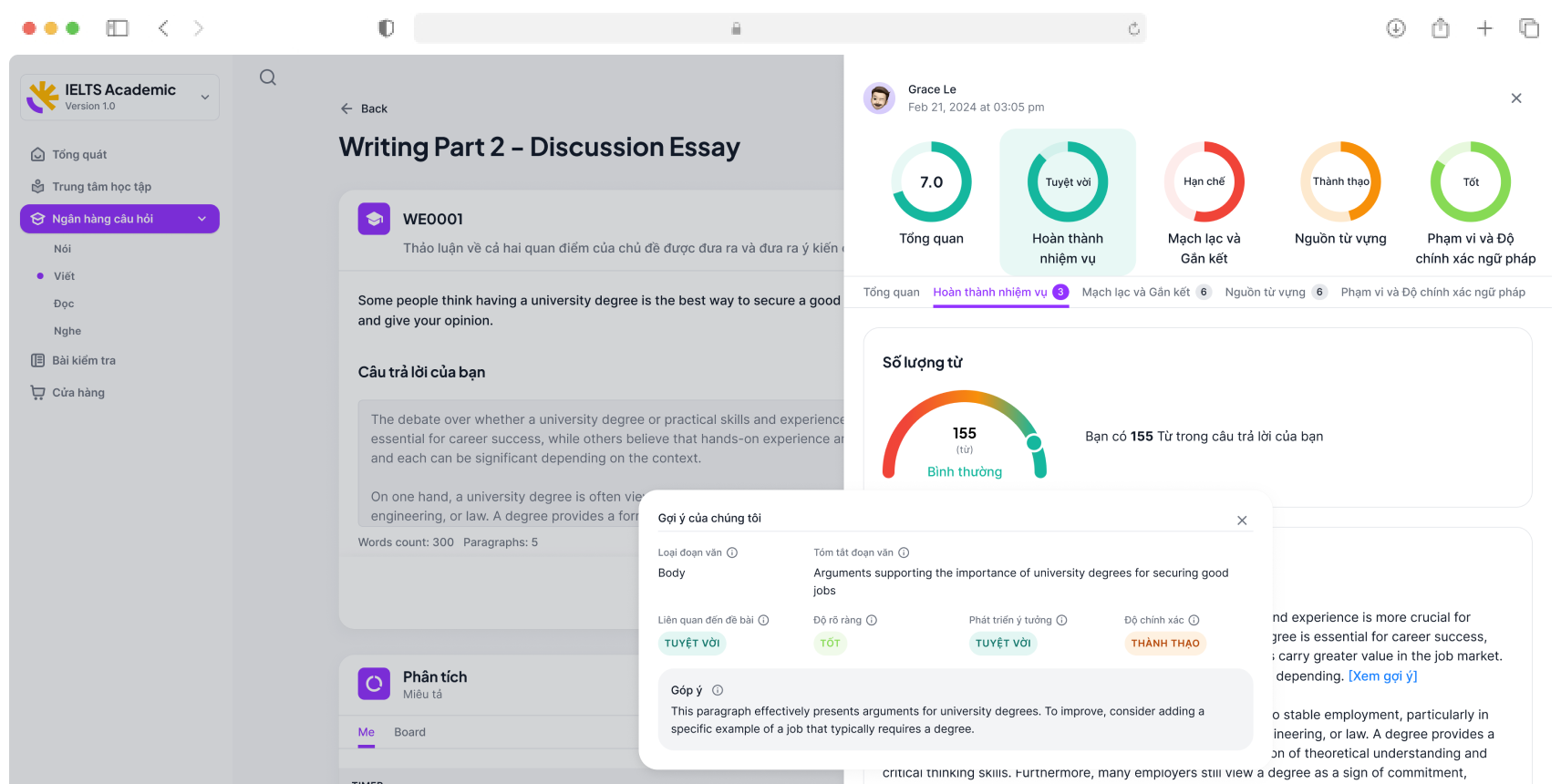Screen dimensions: 1561x784
Task: Click the Safari address bar
Action: [780, 28]
